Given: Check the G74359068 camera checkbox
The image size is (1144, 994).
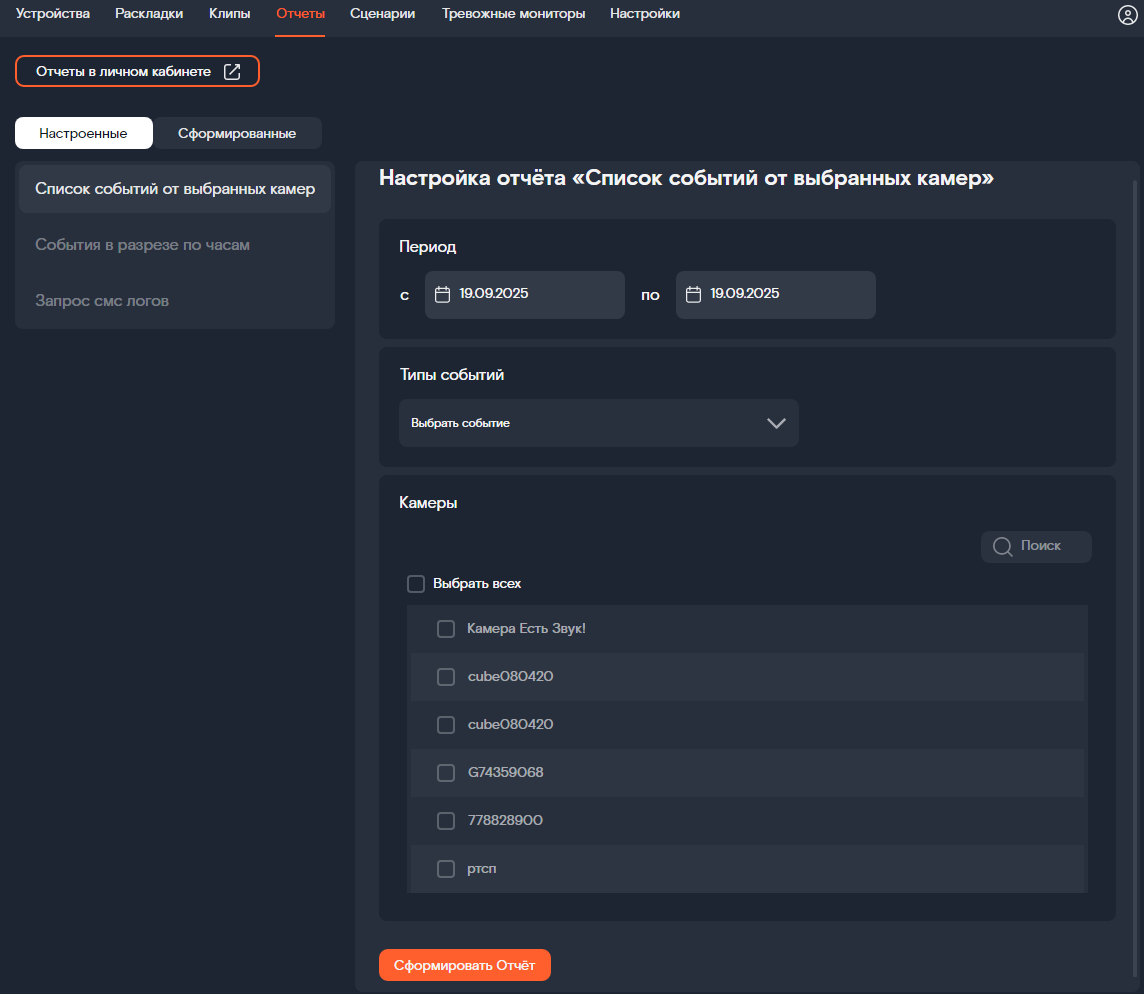Looking at the screenshot, I should coord(446,773).
